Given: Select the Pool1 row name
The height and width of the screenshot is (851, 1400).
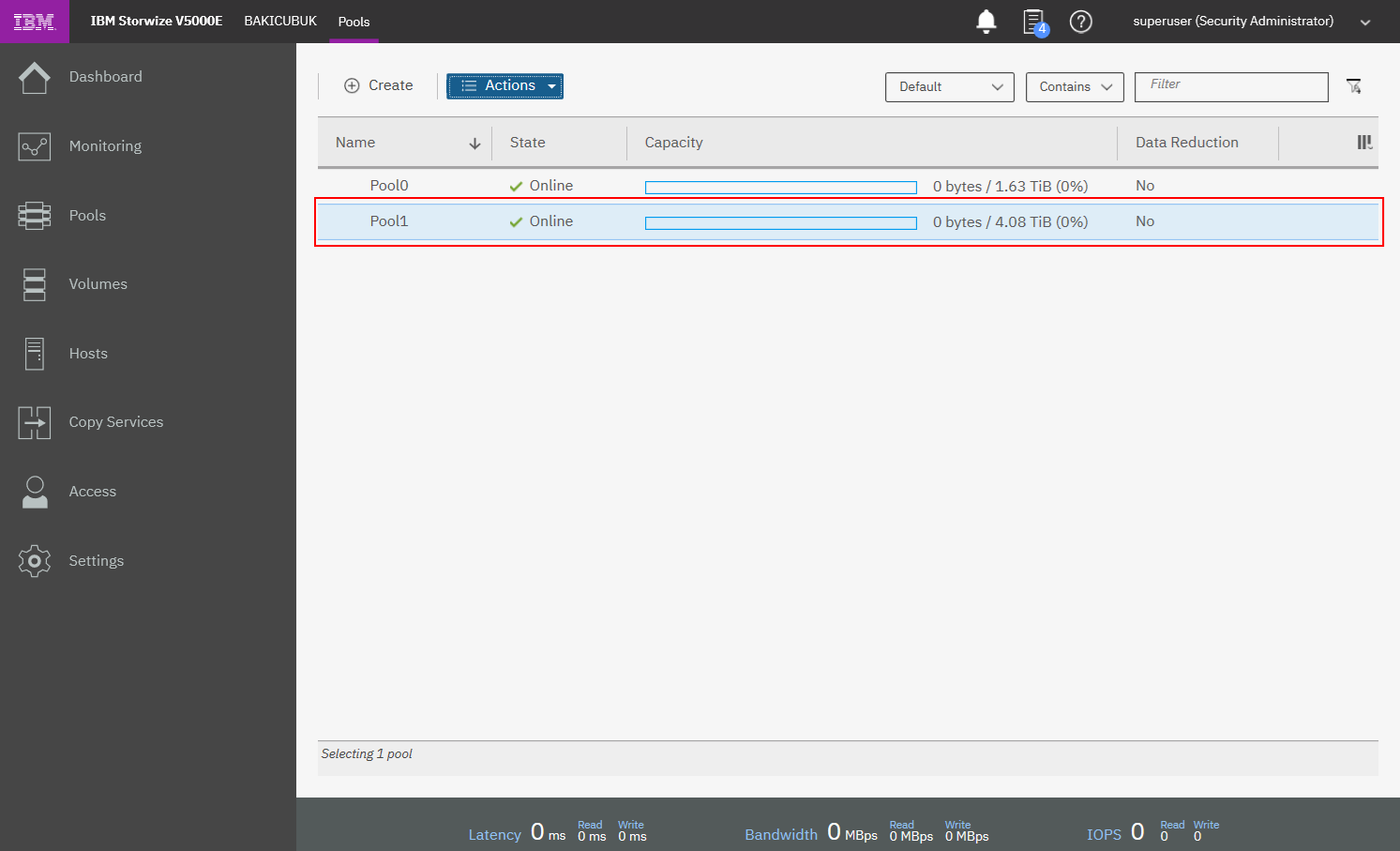Looking at the screenshot, I should coord(389,221).
